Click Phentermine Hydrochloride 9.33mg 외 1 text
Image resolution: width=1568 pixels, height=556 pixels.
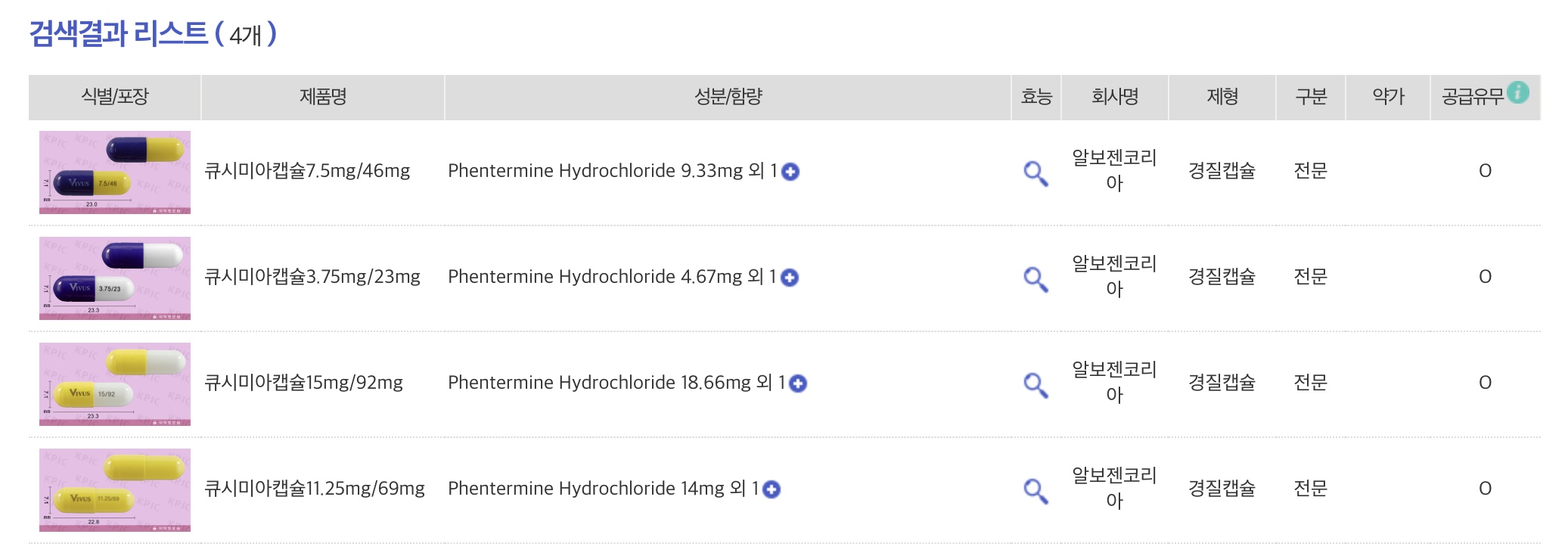[x=613, y=171]
